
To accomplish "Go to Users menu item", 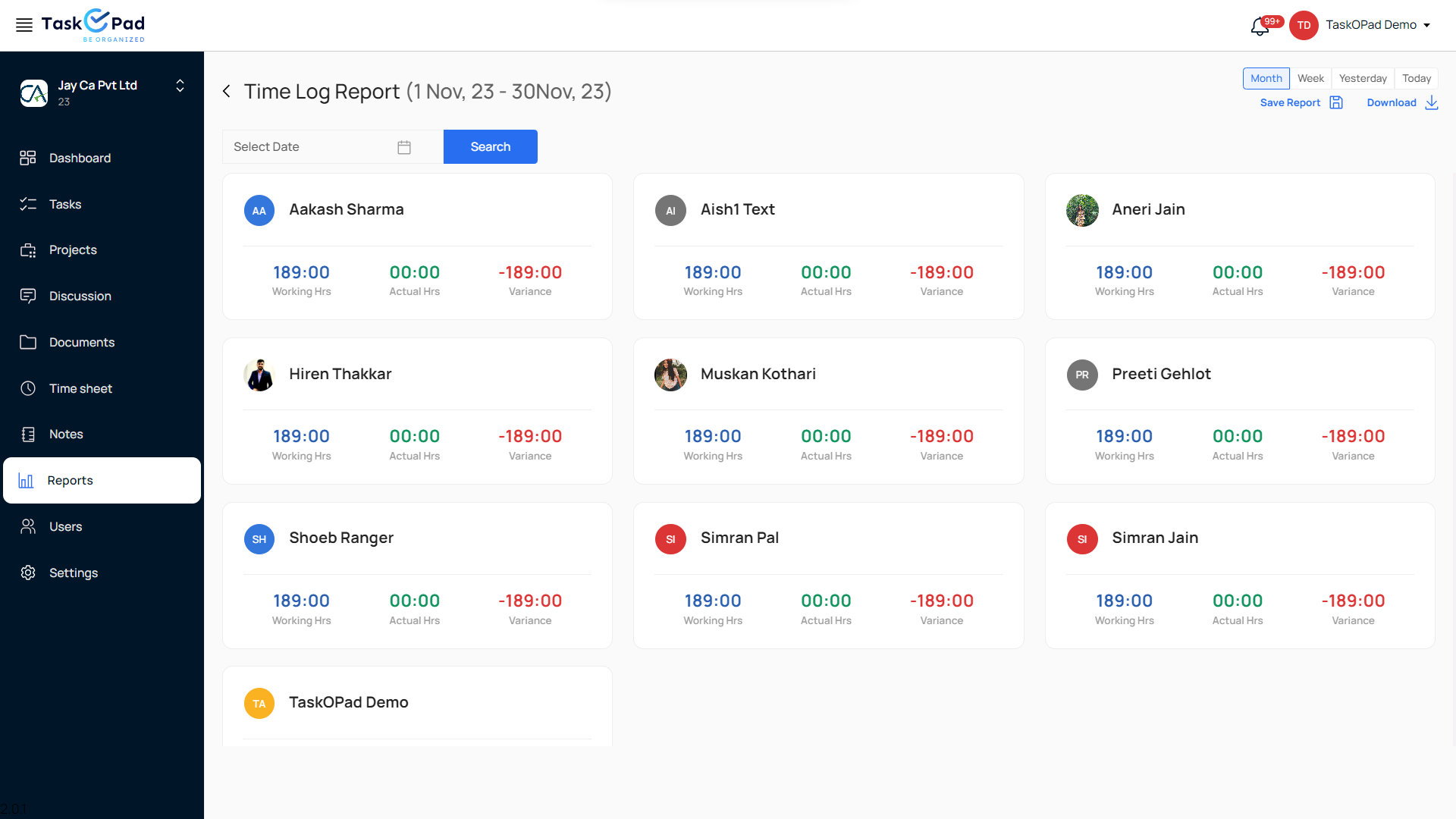I will pyautogui.click(x=65, y=526).
